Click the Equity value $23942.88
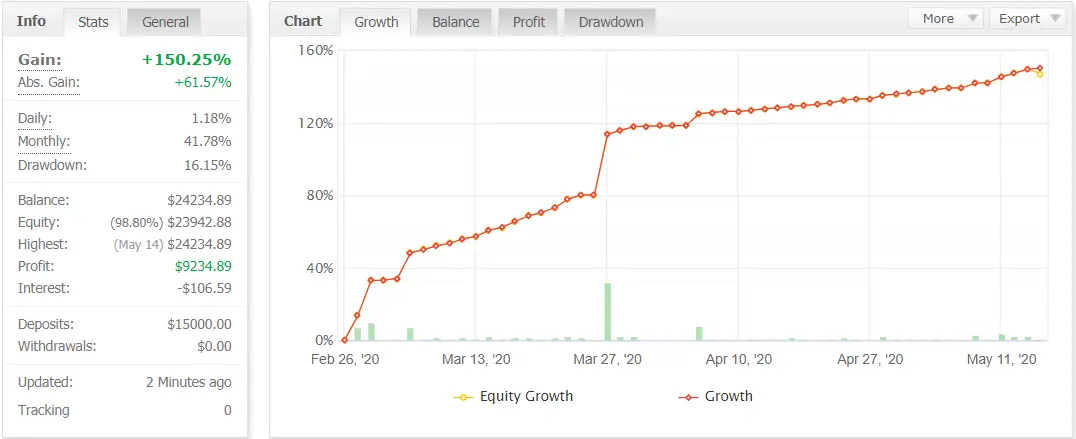 pos(199,222)
